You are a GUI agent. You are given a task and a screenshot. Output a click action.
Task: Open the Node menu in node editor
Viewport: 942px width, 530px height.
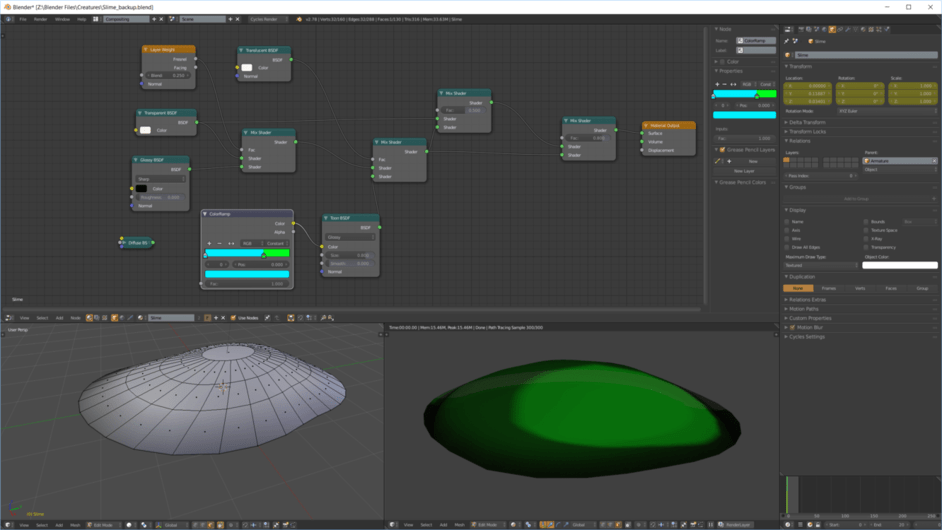(75, 318)
